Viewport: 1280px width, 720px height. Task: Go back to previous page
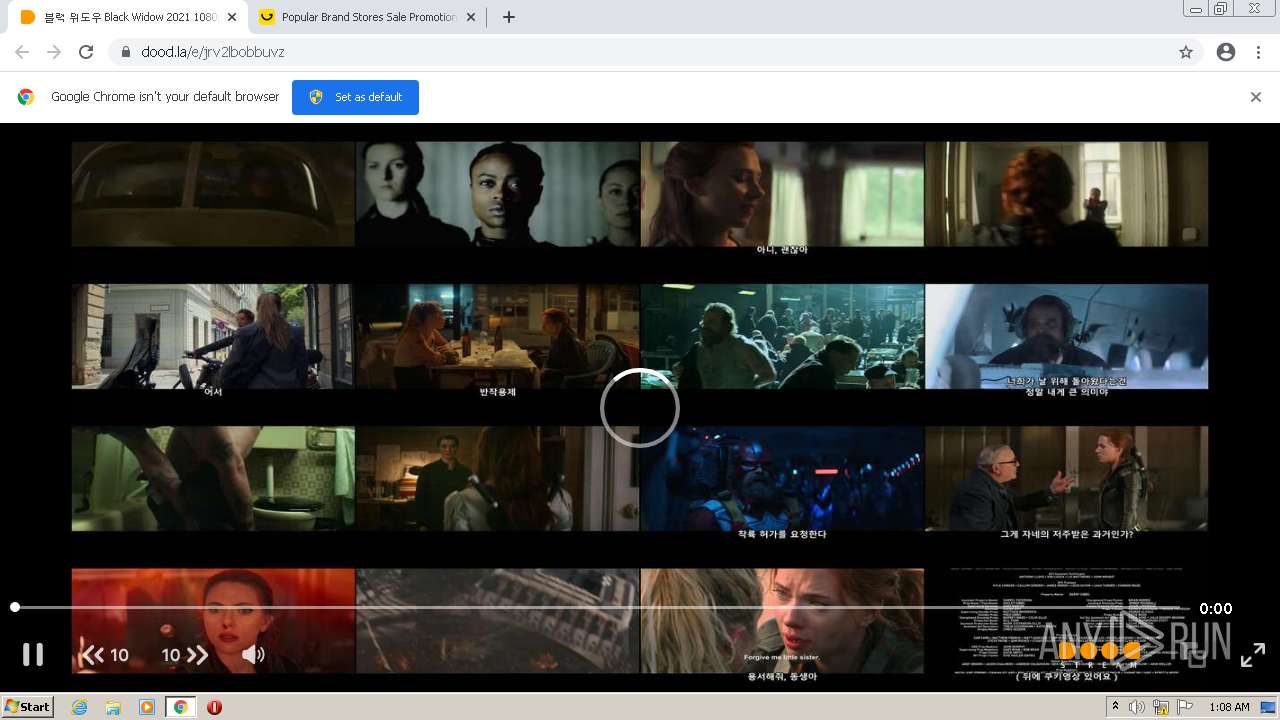22,52
